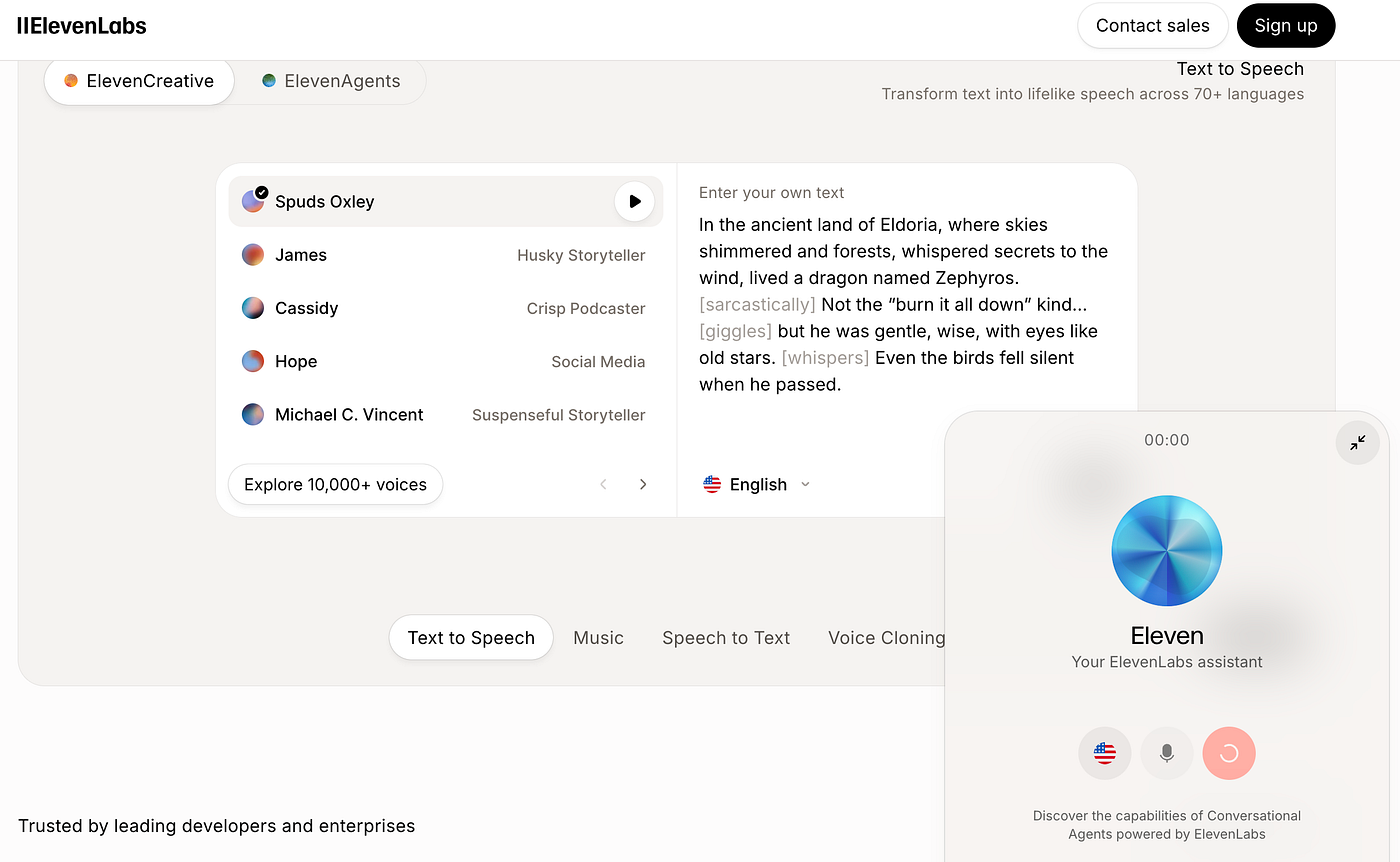Change assistant language via flag button
The image size is (1400, 862).
(1105, 753)
